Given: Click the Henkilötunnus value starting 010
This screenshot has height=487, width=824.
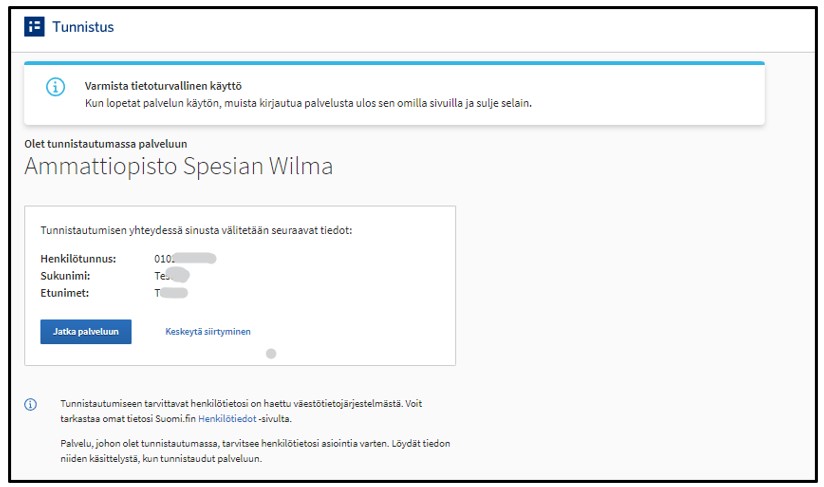Looking at the screenshot, I should pos(185,258).
